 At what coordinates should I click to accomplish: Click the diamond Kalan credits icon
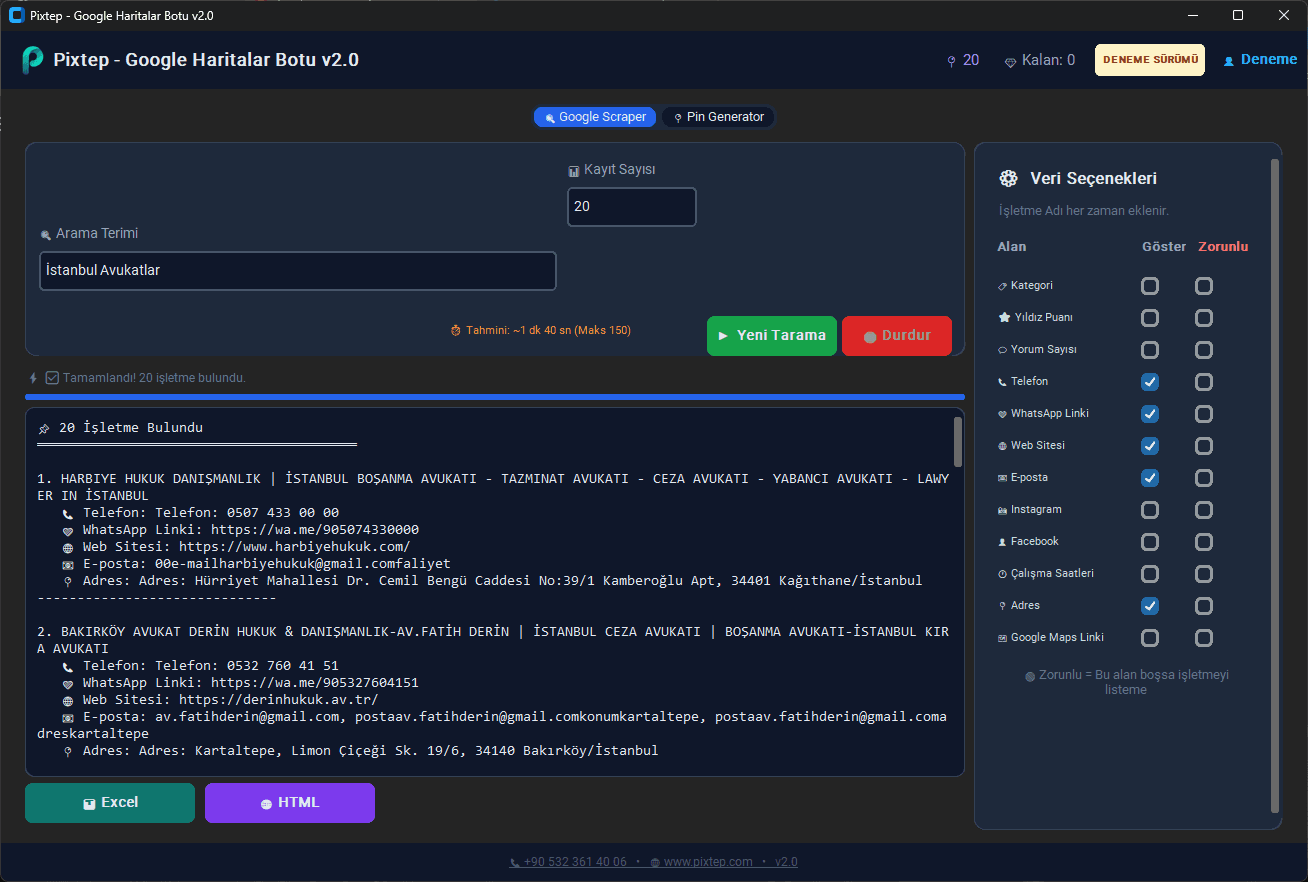tap(1010, 61)
